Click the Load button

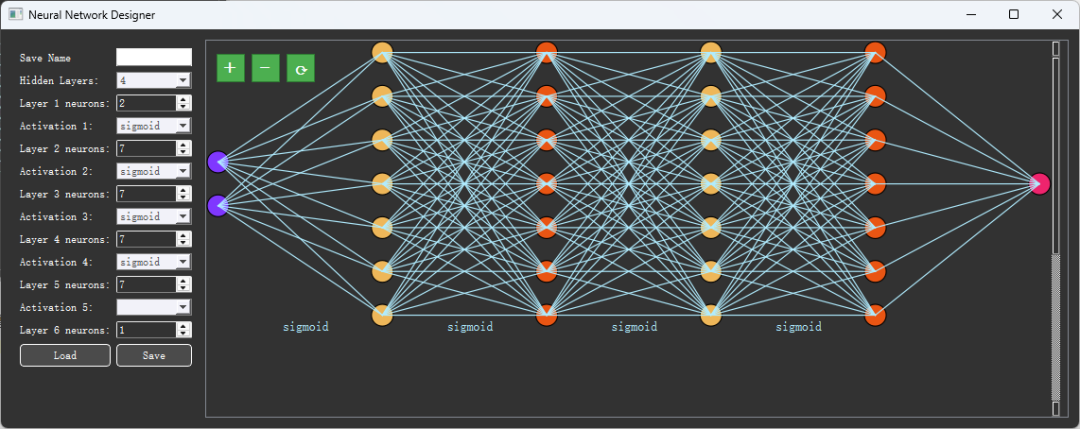click(65, 355)
